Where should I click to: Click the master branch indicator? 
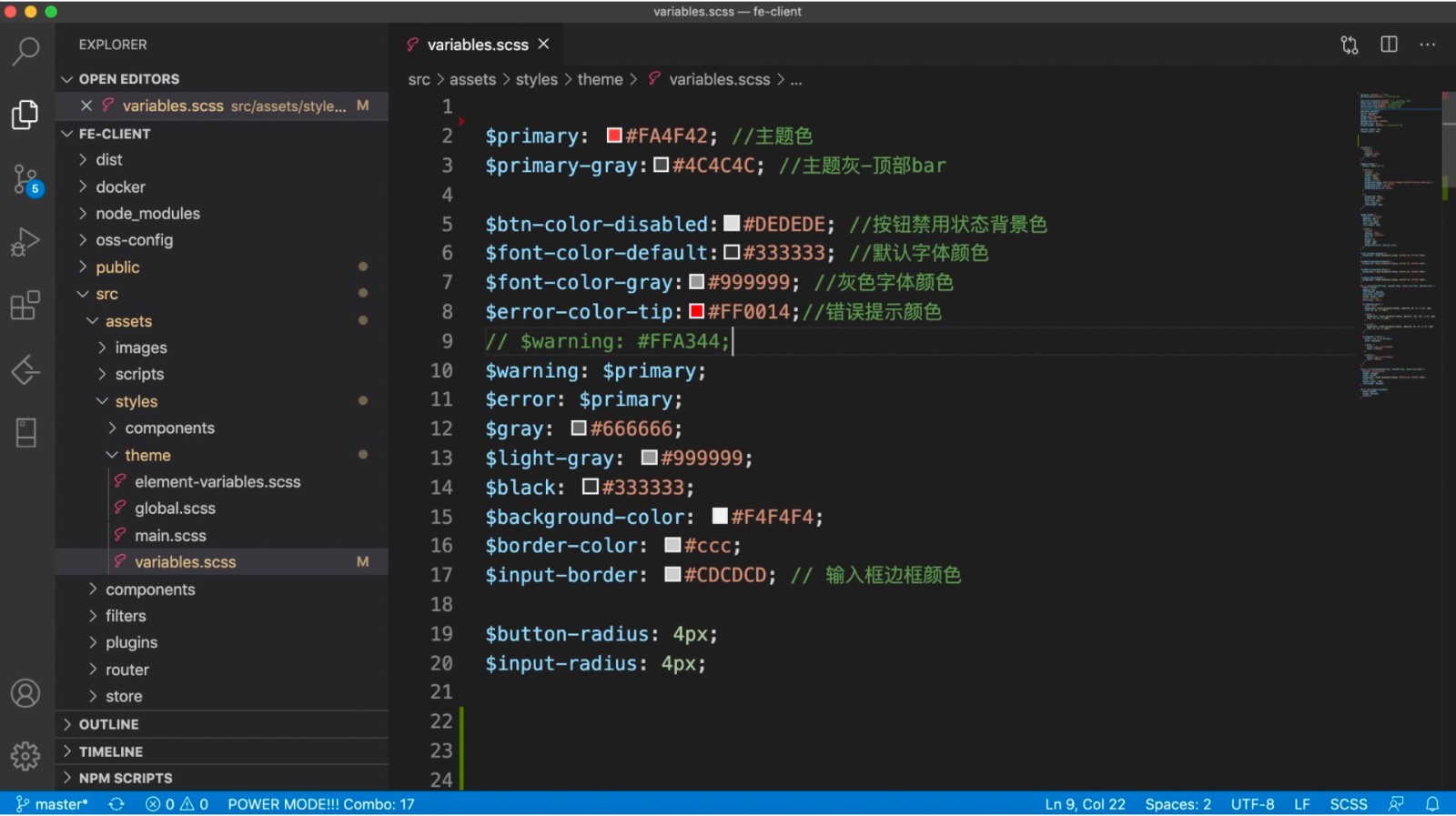(52, 804)
